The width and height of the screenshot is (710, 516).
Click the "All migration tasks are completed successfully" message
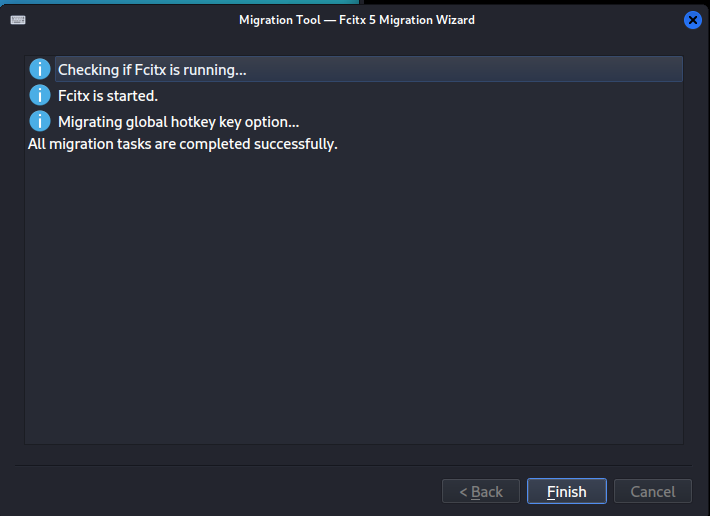(x=183, y=144)
